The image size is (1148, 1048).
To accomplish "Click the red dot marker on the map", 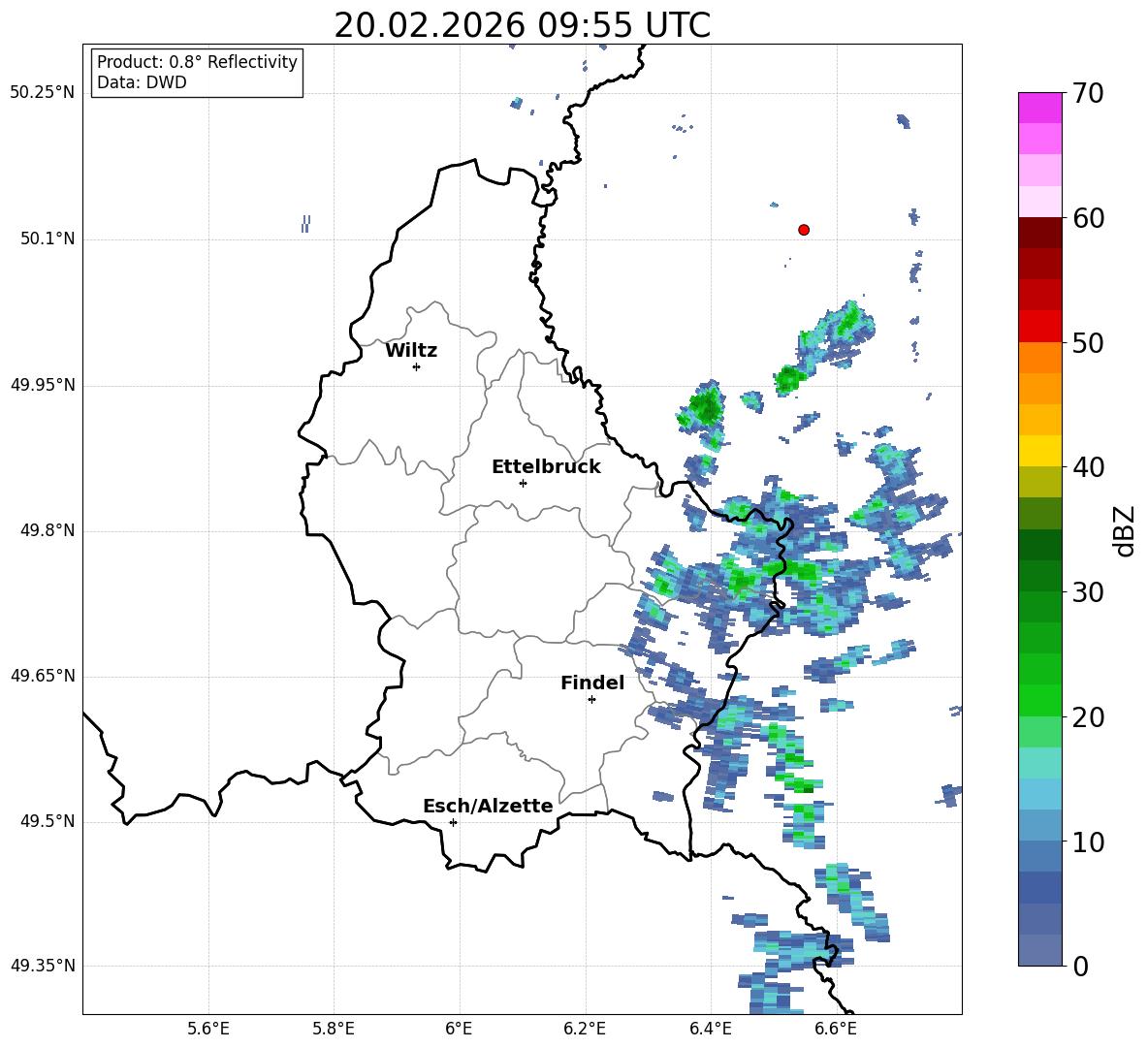I will click(x=804, y=230).
